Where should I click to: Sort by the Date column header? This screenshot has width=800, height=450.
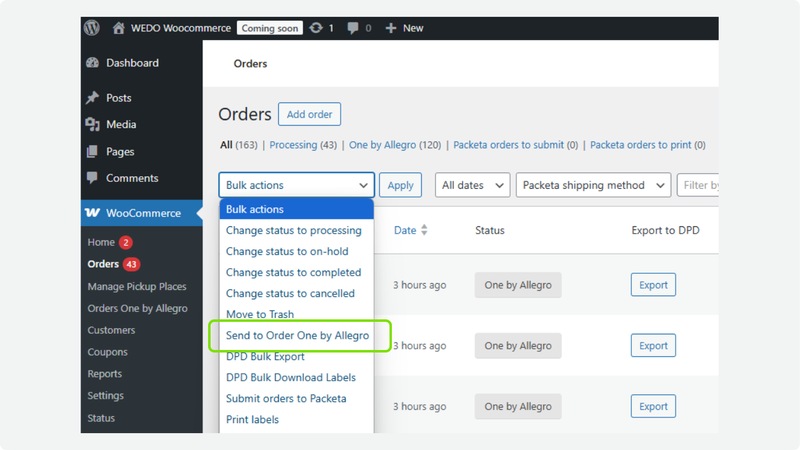[405, 230]
